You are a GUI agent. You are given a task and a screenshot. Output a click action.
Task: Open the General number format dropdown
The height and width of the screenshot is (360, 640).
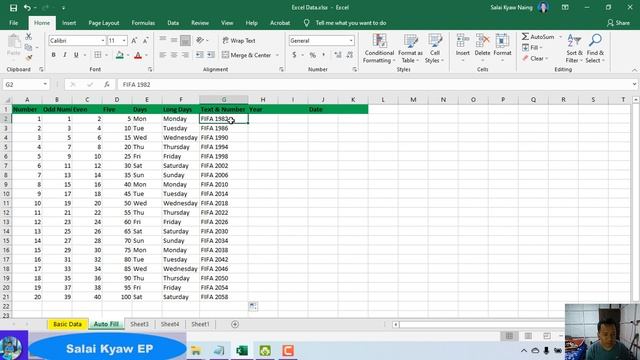[x=351, y=40]
